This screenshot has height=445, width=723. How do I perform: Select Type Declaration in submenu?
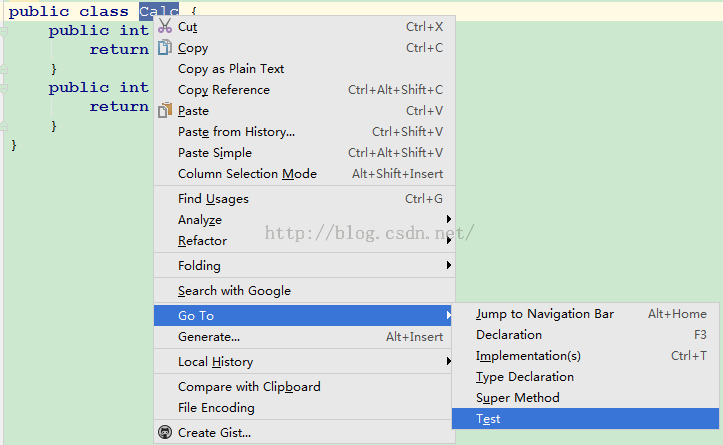[586, 377]
